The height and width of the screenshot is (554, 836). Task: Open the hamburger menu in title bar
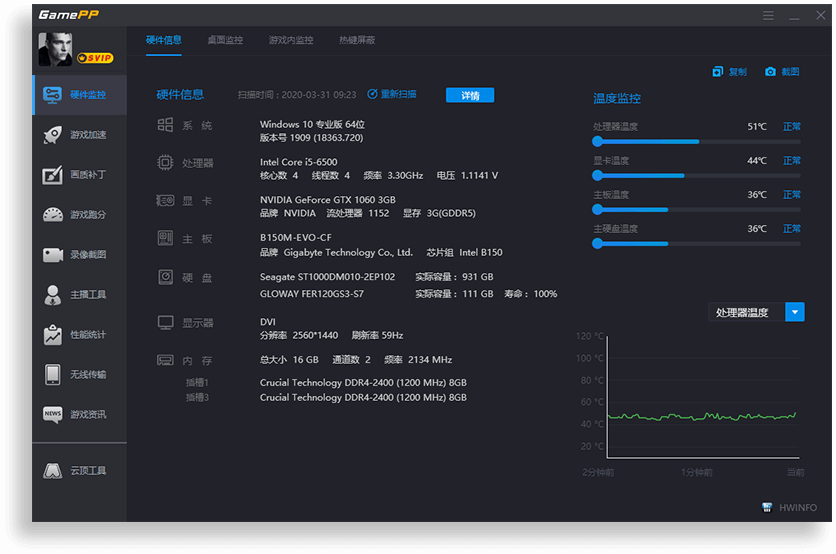coord(768,15)
